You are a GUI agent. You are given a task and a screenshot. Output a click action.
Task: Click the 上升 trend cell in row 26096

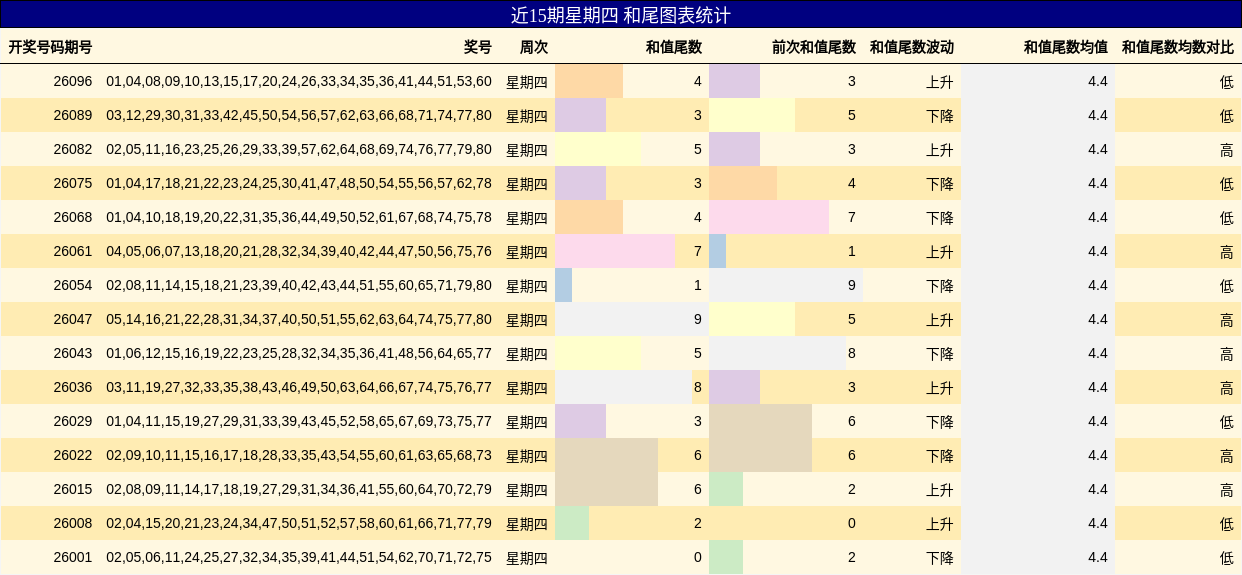940,81
